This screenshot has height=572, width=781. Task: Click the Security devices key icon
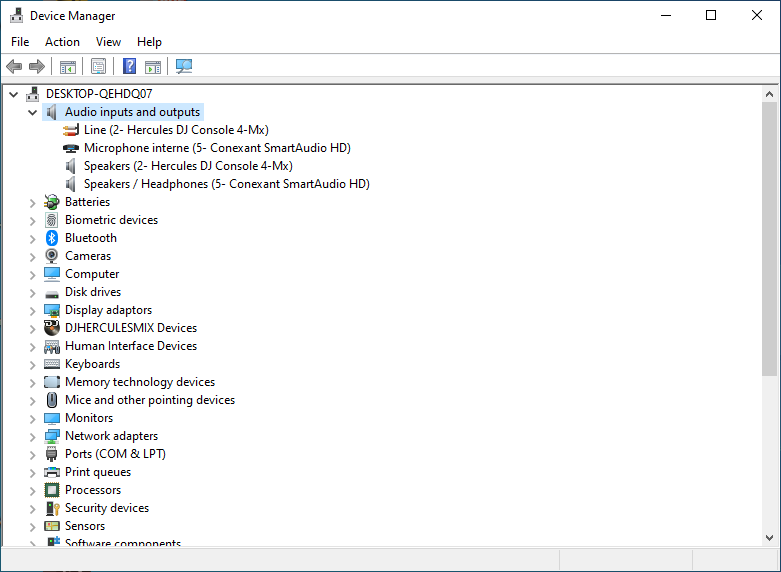coord(52,508)
